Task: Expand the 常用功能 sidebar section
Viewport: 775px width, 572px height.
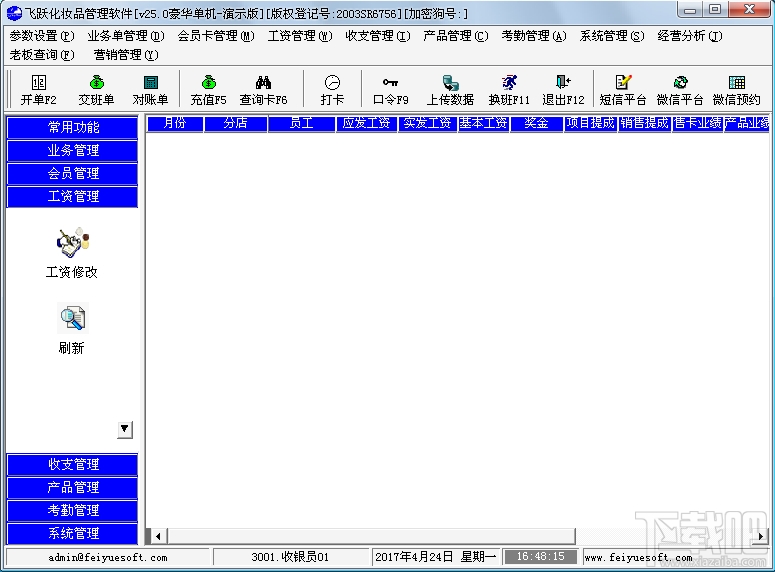Action: [72, 128]
